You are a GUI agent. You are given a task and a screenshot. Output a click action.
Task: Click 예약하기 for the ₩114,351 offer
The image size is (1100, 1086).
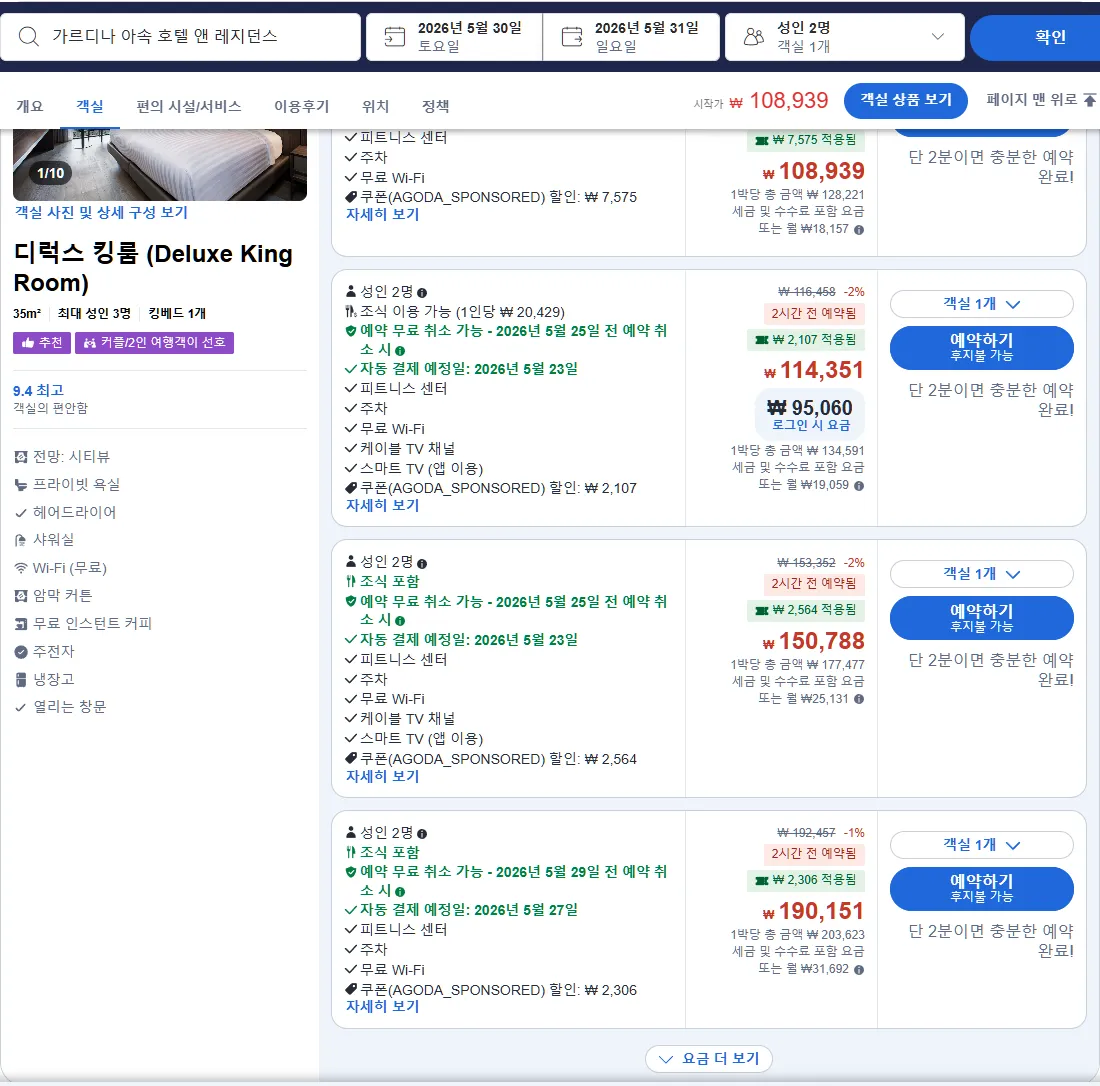click(x=981, y=347)
